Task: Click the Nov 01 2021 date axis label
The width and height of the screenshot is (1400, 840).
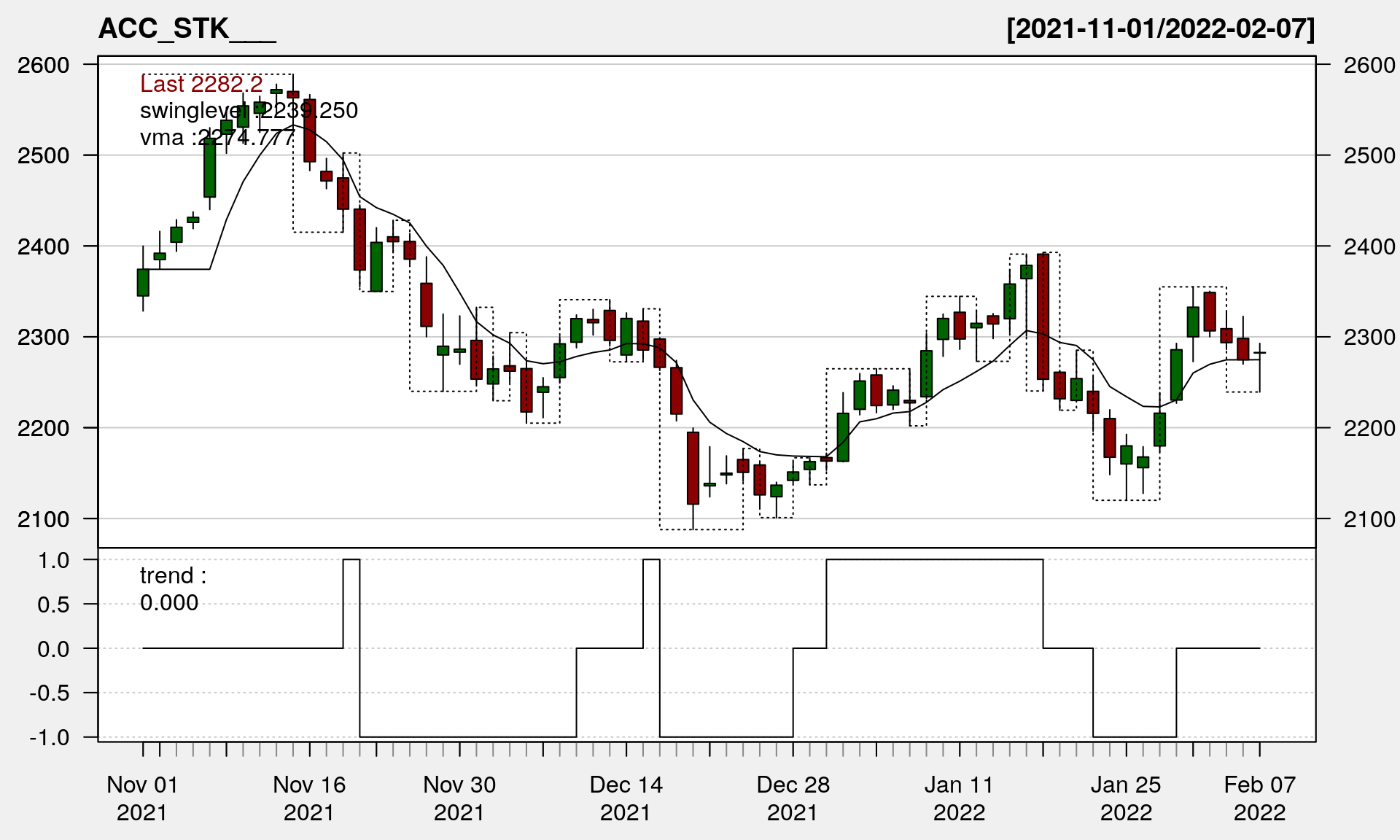Action: point(142,798)
